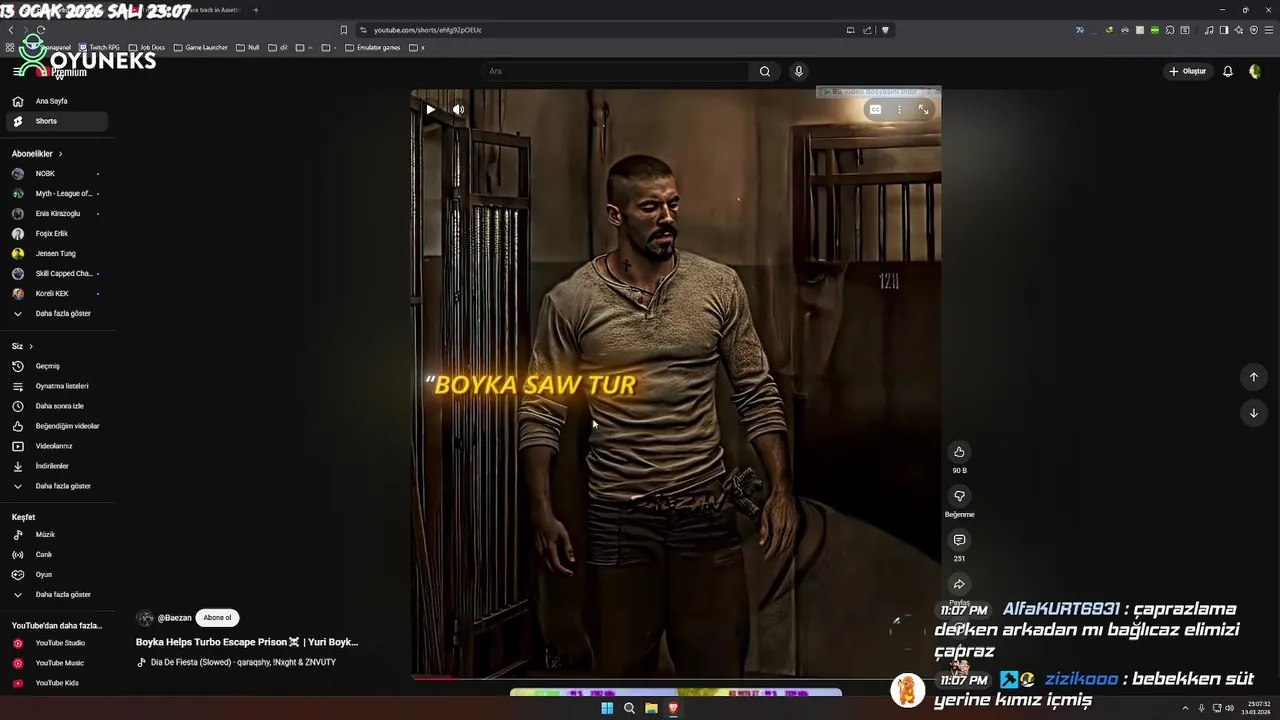Start voice search with the microphone
Image resolution: width=1280 pixels, height=720 pixels.
point(798,71)
